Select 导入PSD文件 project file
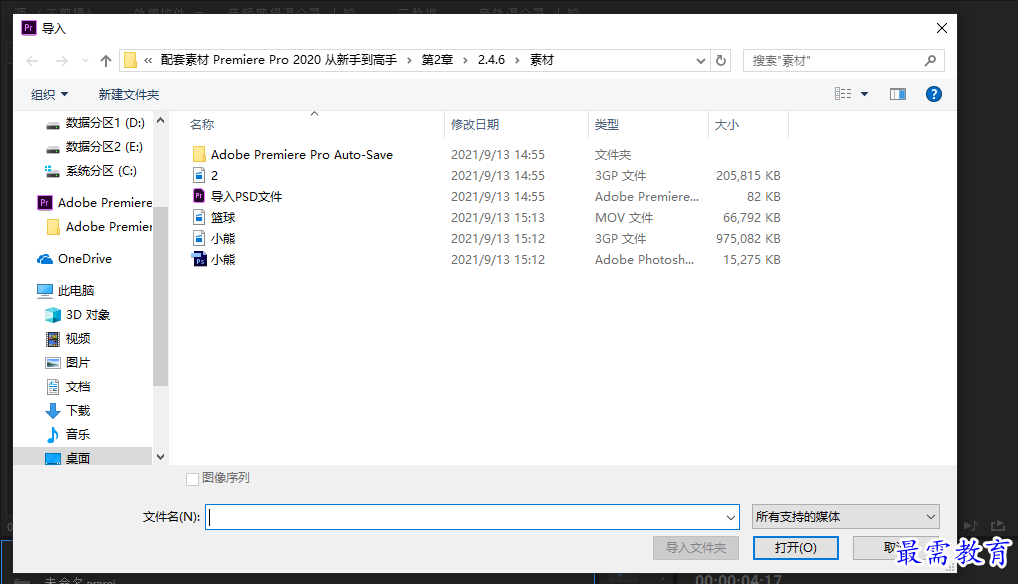 (247, 197)
